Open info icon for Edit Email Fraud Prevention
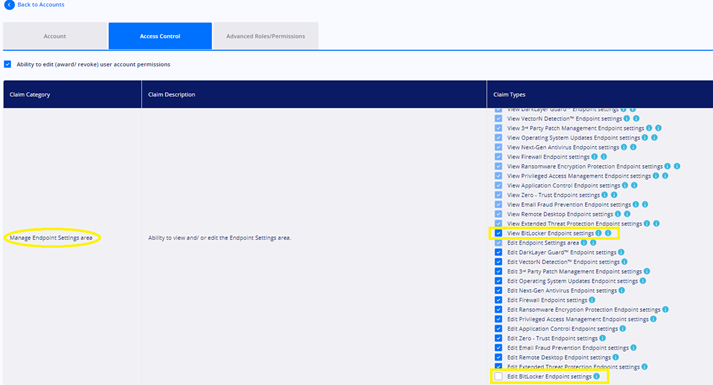The image size is (713, 385). [633, 348]
